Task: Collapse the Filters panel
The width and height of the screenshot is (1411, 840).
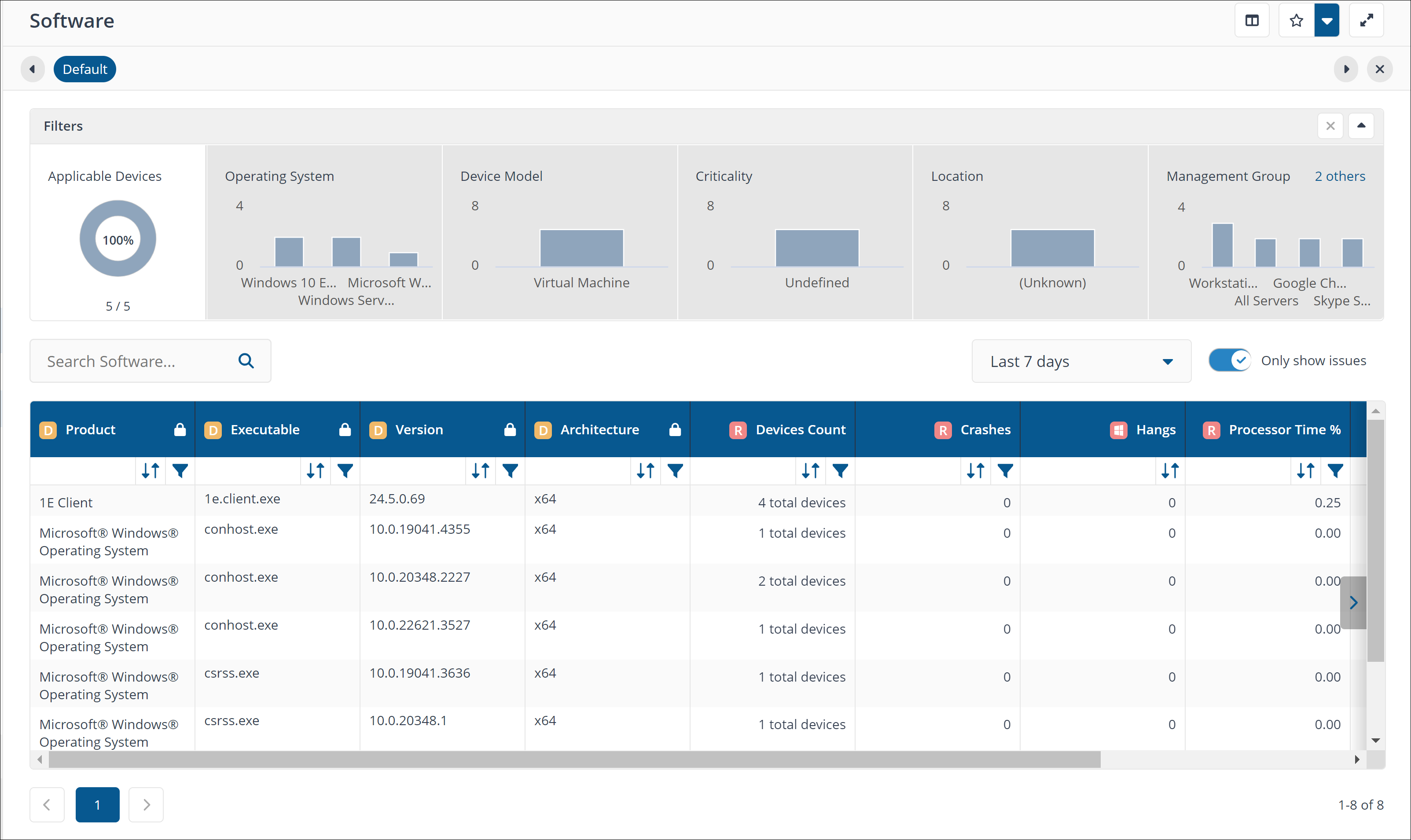Action: [1361, 126]
